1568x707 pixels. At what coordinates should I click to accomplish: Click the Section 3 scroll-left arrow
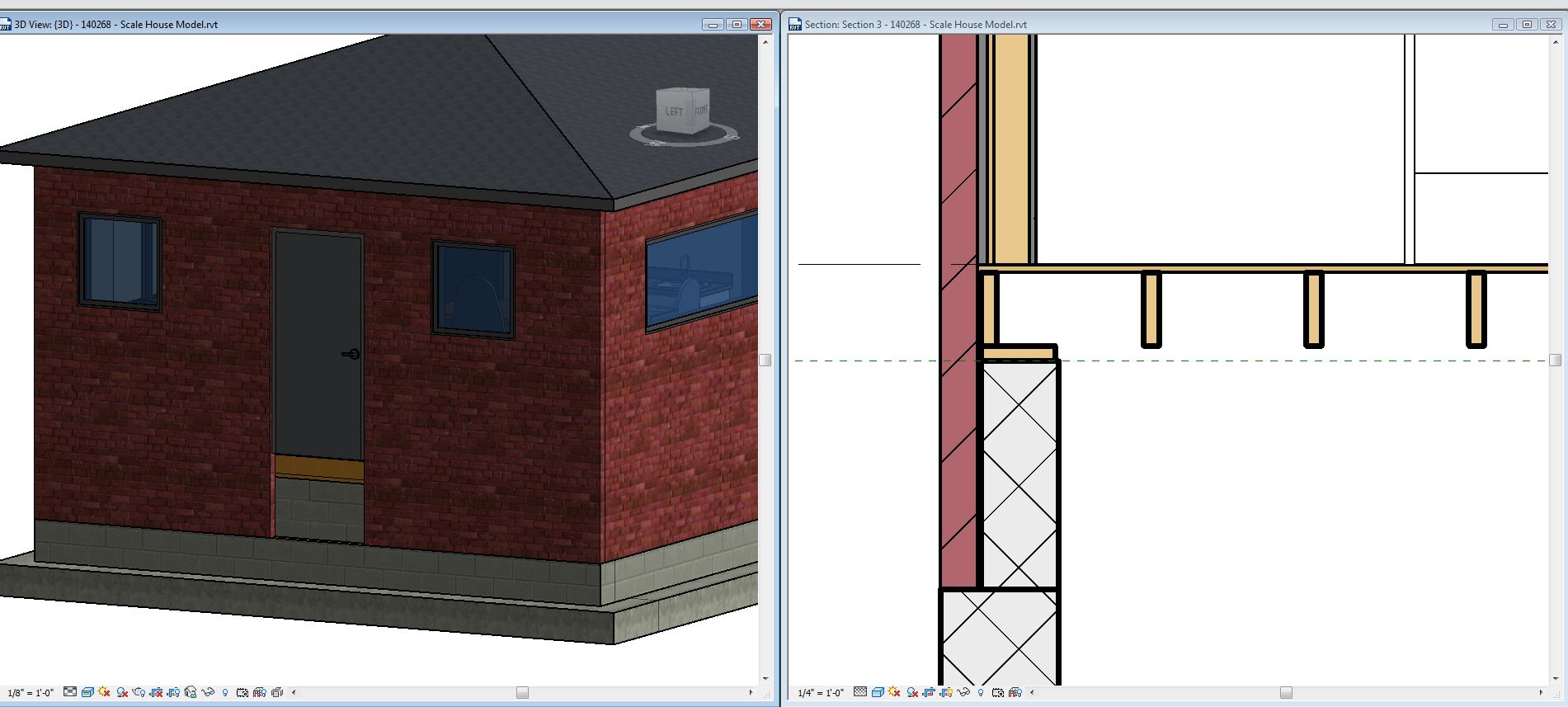point(1032,693)
